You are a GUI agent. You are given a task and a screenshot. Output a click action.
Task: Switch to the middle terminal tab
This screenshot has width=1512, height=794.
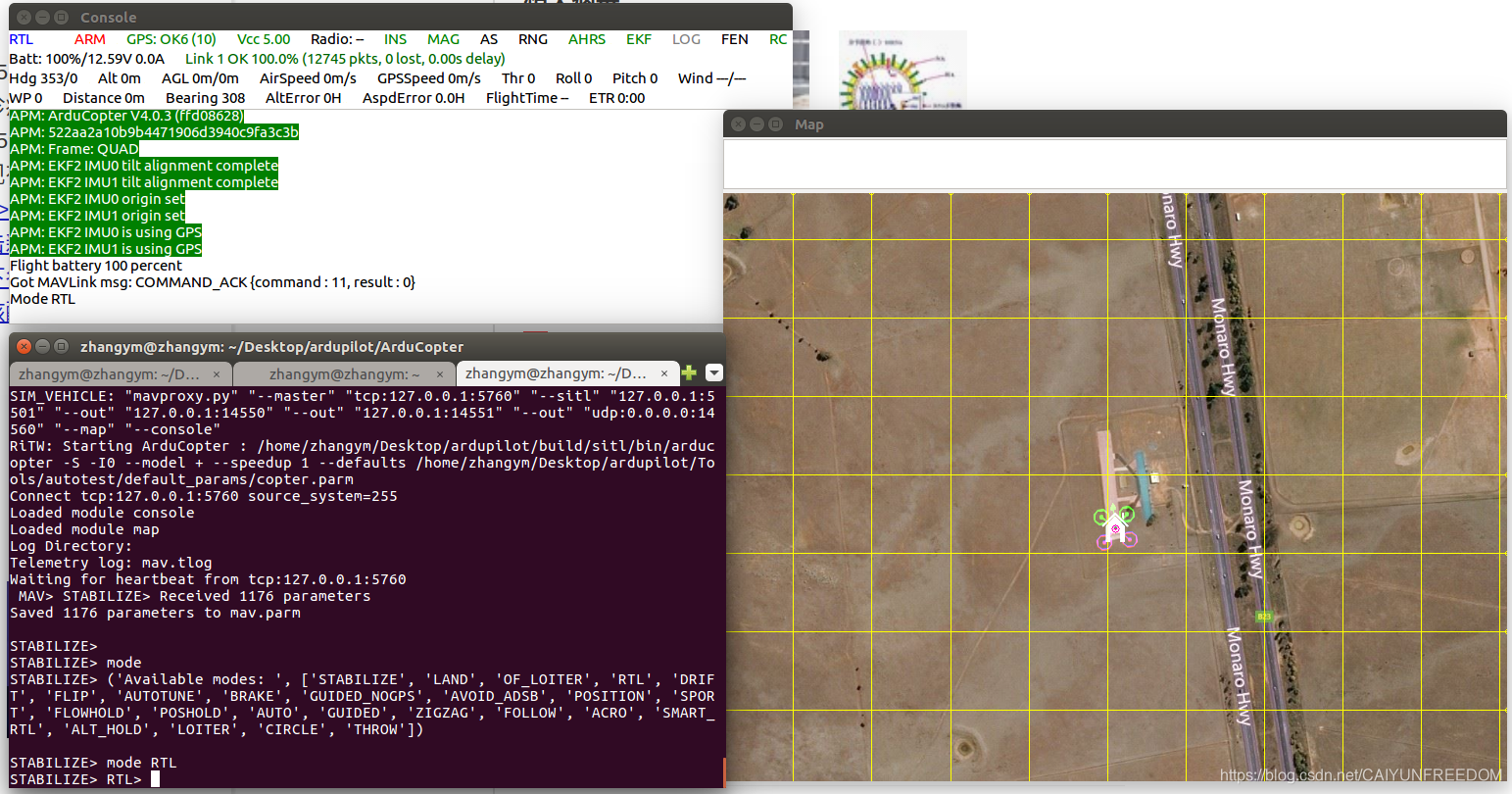click(344, 373)
